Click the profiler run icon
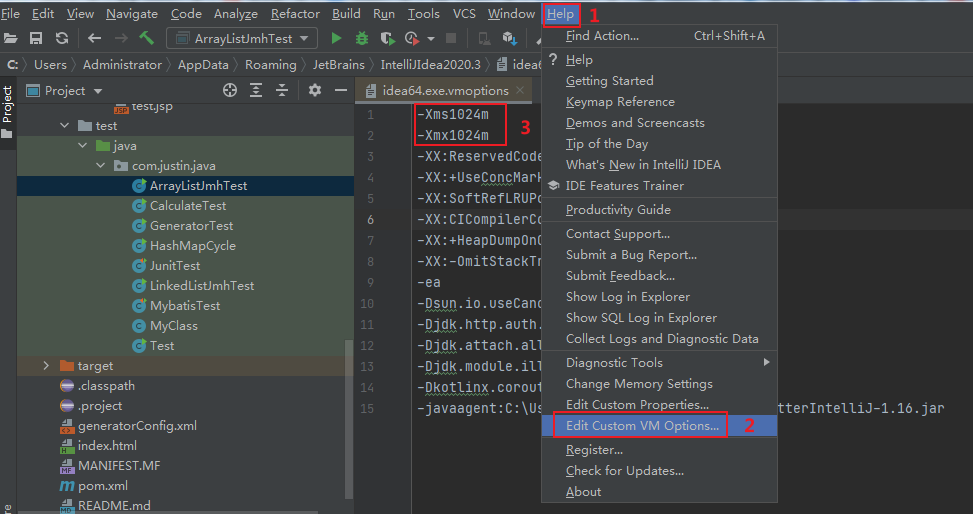Viewport: 973px width, 514px height. [x=412, y=38]
